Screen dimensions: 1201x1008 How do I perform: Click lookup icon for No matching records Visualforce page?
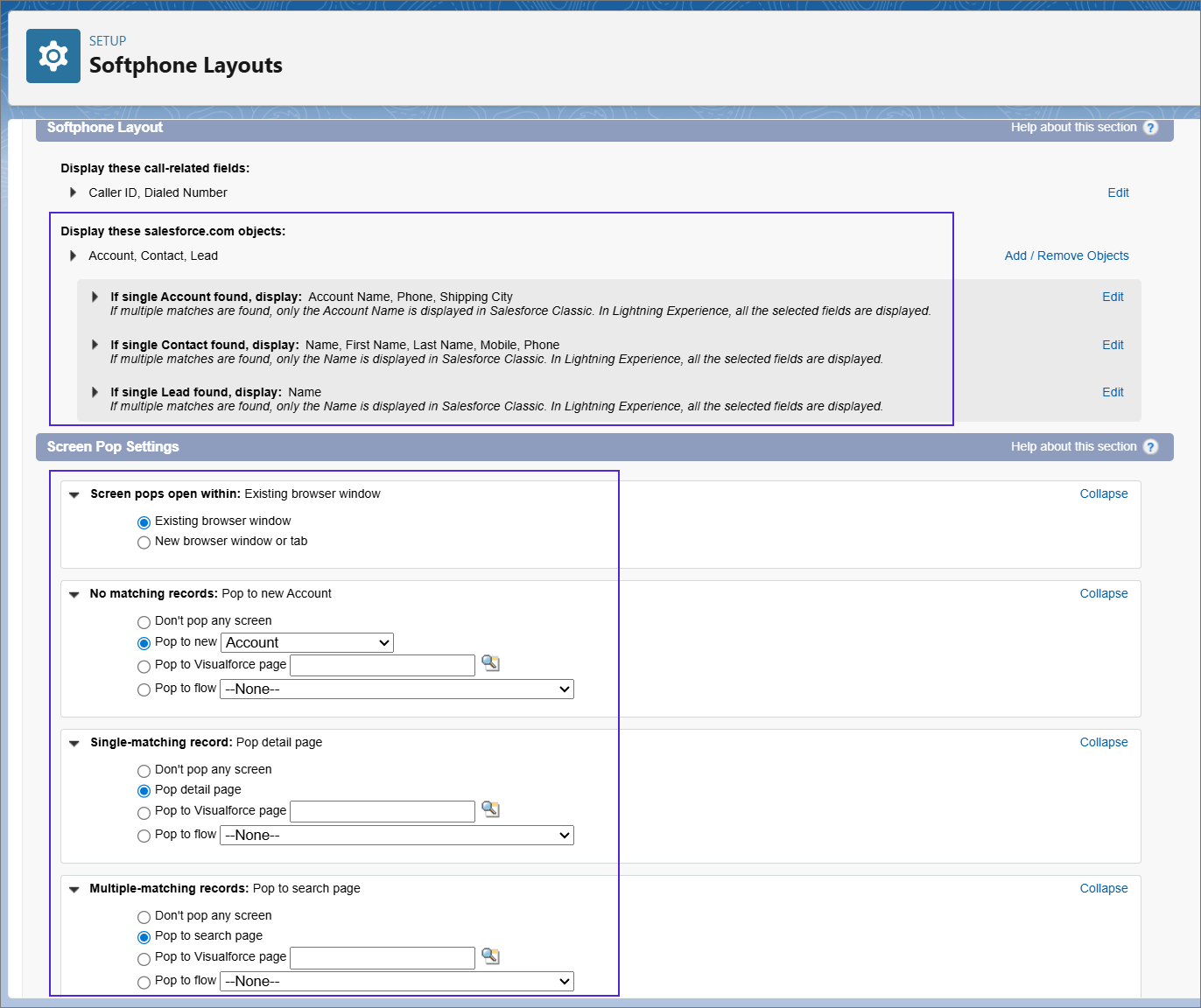[x=491, y=663]
